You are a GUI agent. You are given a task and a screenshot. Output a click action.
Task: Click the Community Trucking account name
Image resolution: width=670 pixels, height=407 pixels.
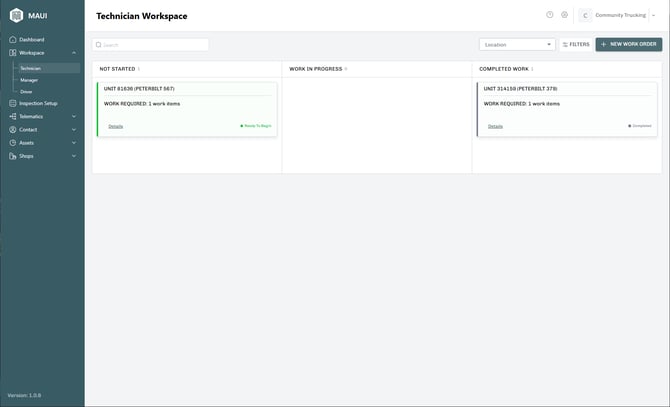[620, 15]
